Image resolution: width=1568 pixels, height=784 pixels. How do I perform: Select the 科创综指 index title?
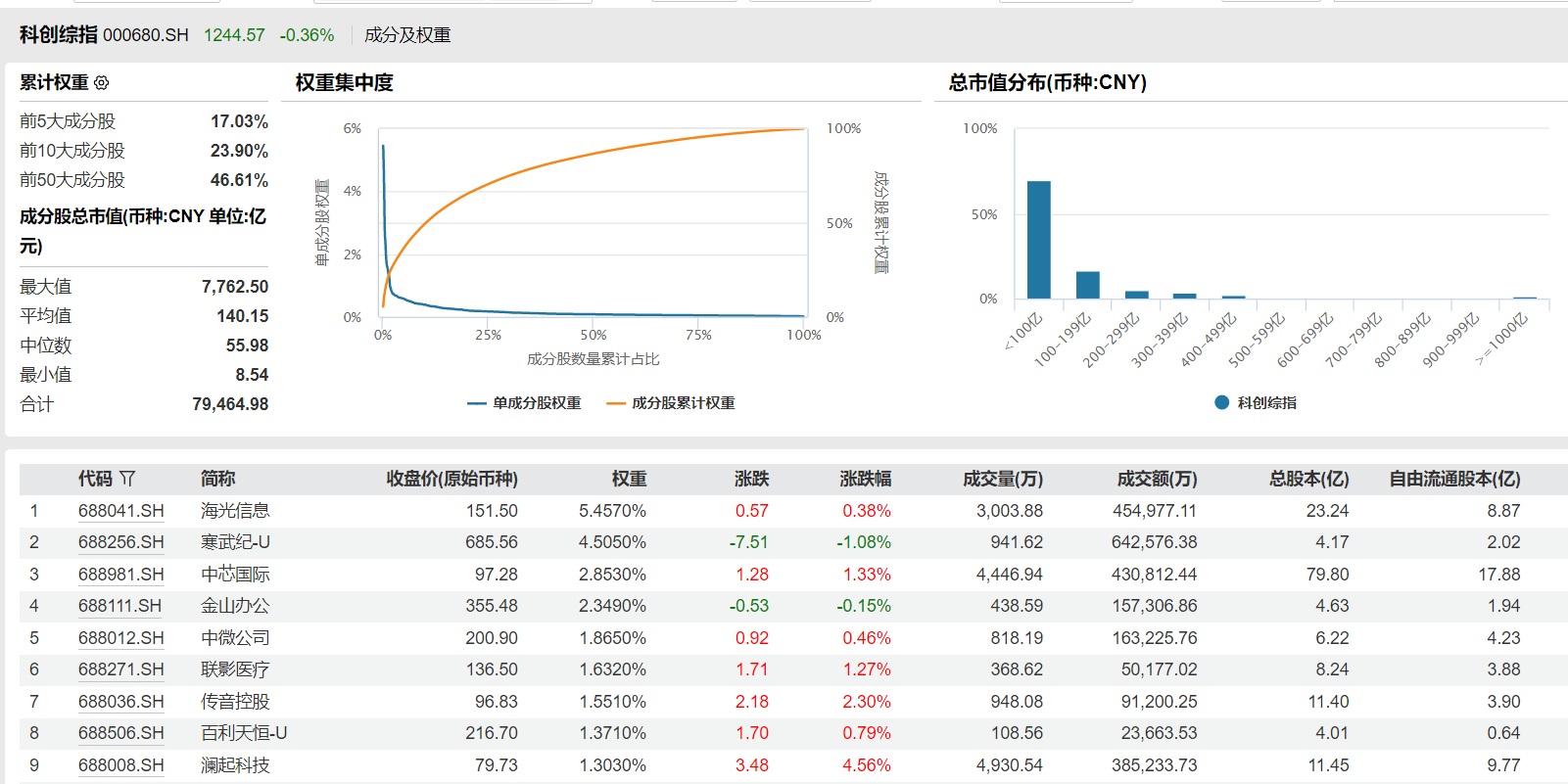point(59,35)
